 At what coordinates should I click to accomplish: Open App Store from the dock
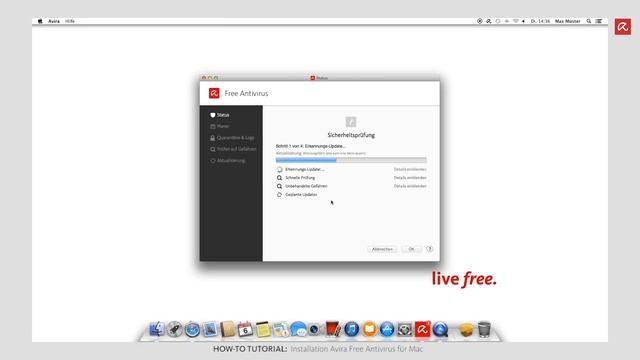point(387,329)
